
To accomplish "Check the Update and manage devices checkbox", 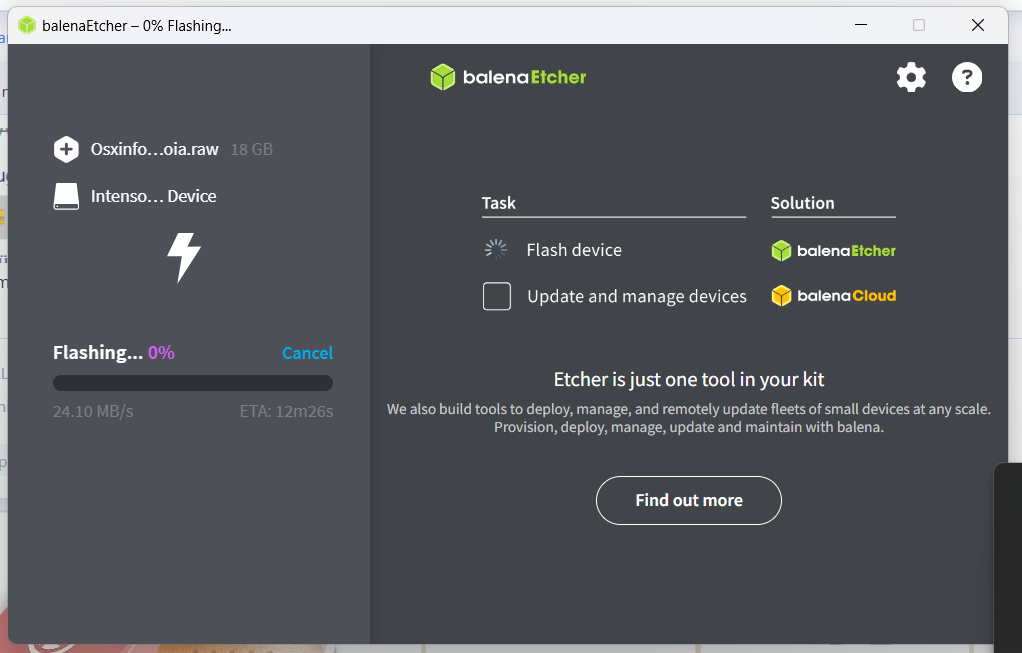I will coord(497,296).
